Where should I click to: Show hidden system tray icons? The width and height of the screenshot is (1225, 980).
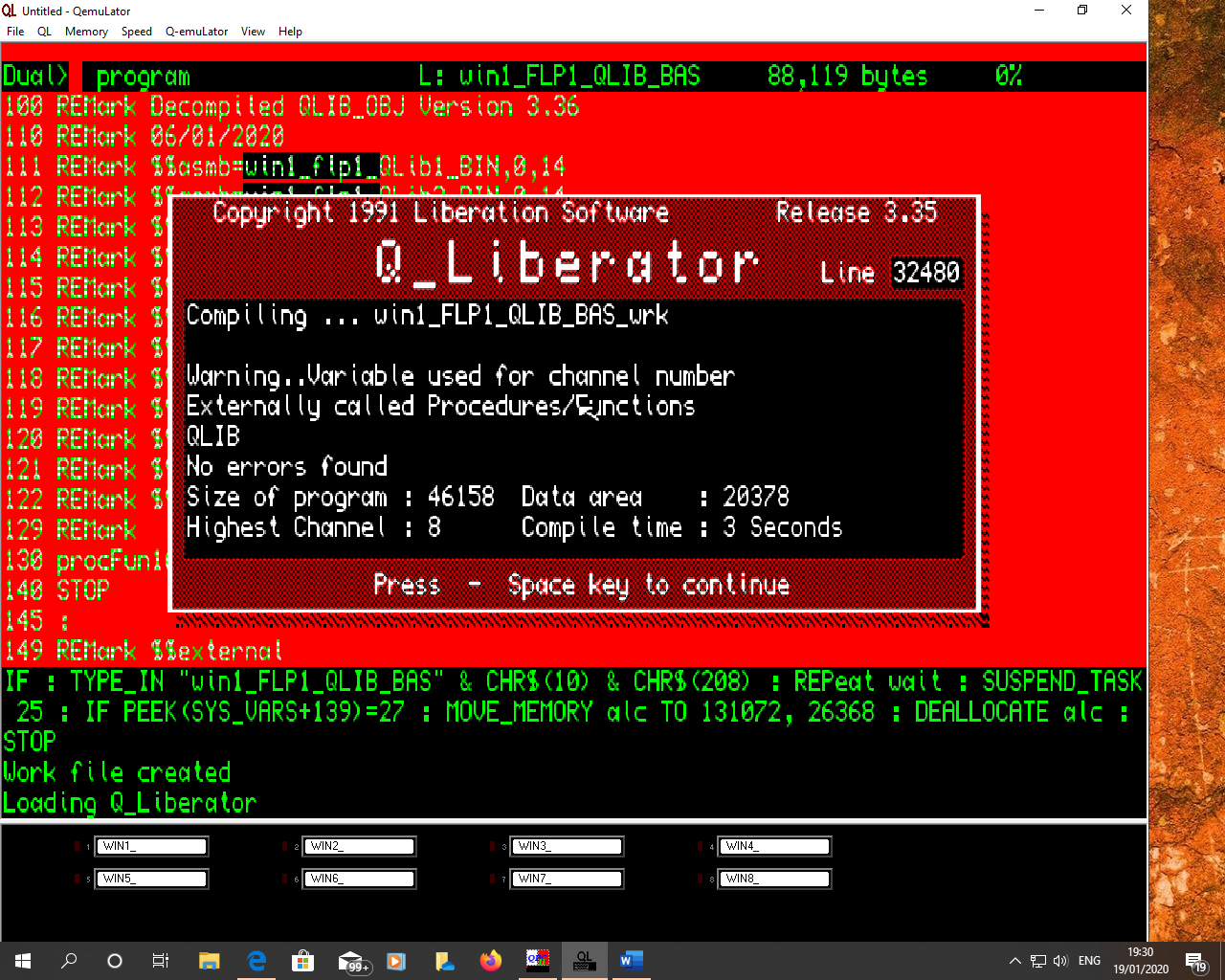1014,961
